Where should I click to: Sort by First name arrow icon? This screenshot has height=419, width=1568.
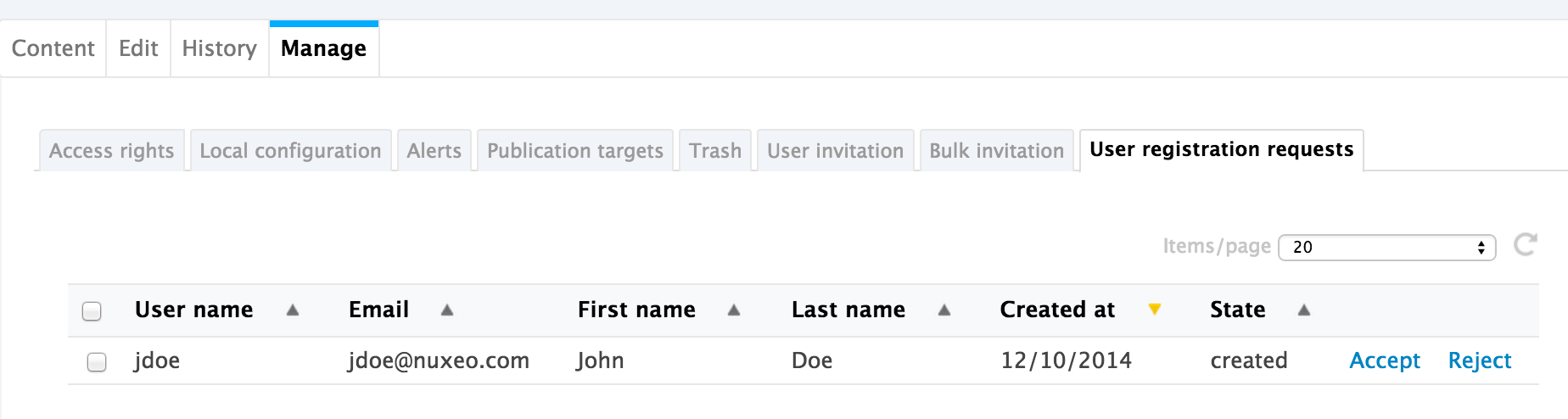(734, 310)
